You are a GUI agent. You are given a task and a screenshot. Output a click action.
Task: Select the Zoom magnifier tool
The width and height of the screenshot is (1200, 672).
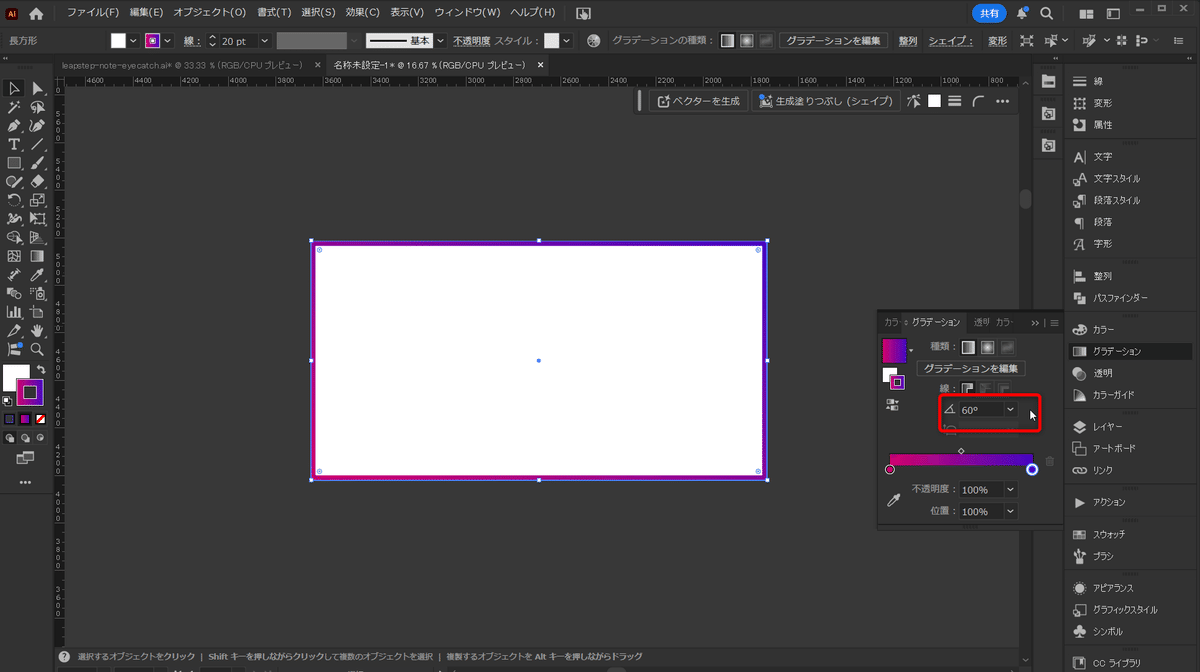(37, 349)
